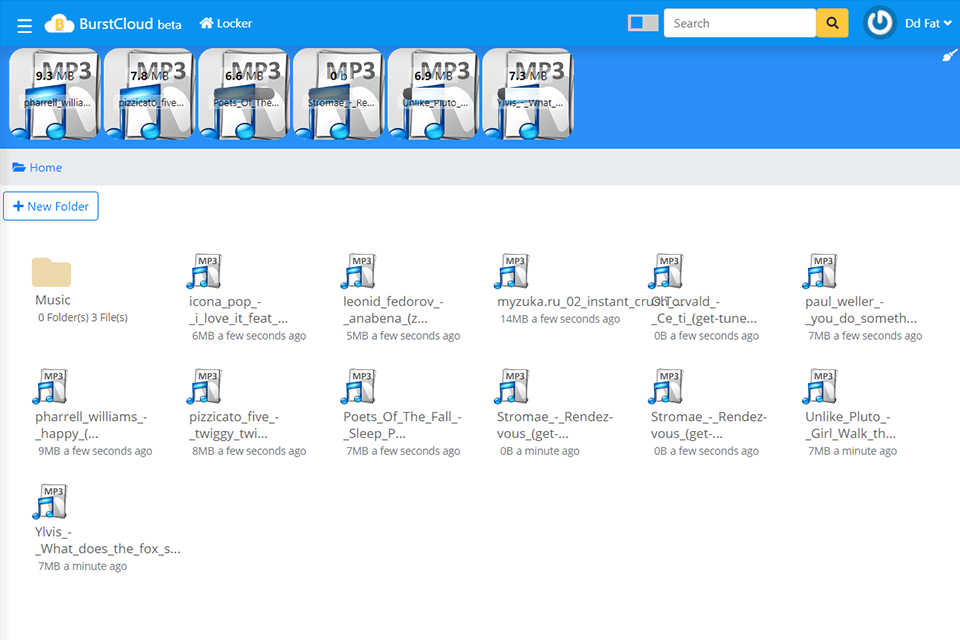The width and height of the screenshot is (960, 640).
Task: Click inside the Search field
Action: coord(739,23)
